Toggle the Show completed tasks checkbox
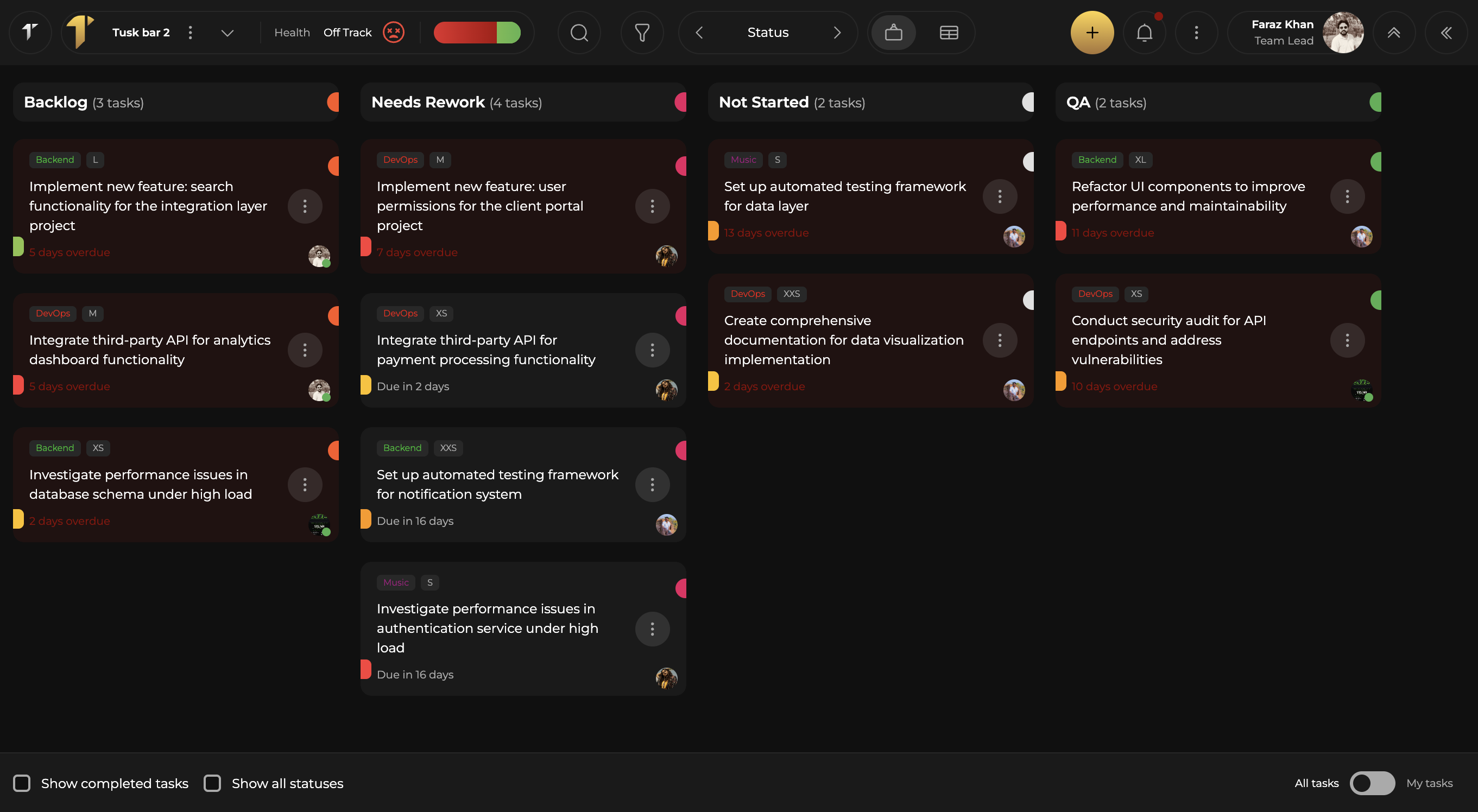1478x812 pixels. 22,783
